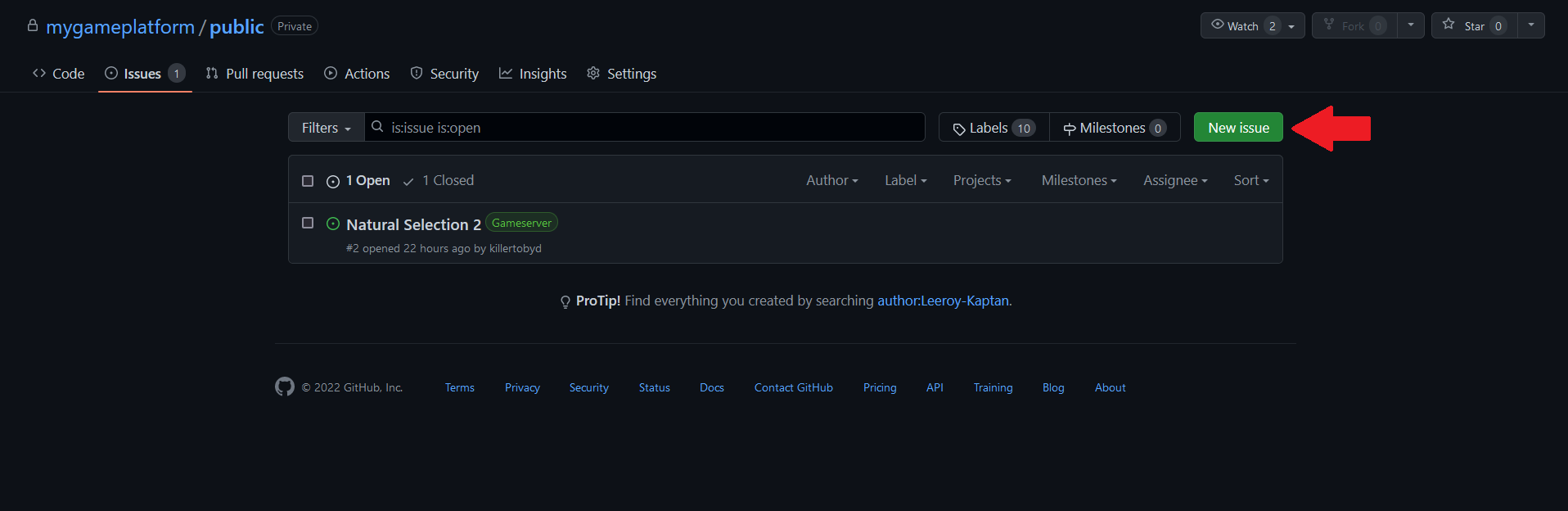The image size is (1568, 511).
Task: Open the Training footer link
Action: (x=993, y=387)
